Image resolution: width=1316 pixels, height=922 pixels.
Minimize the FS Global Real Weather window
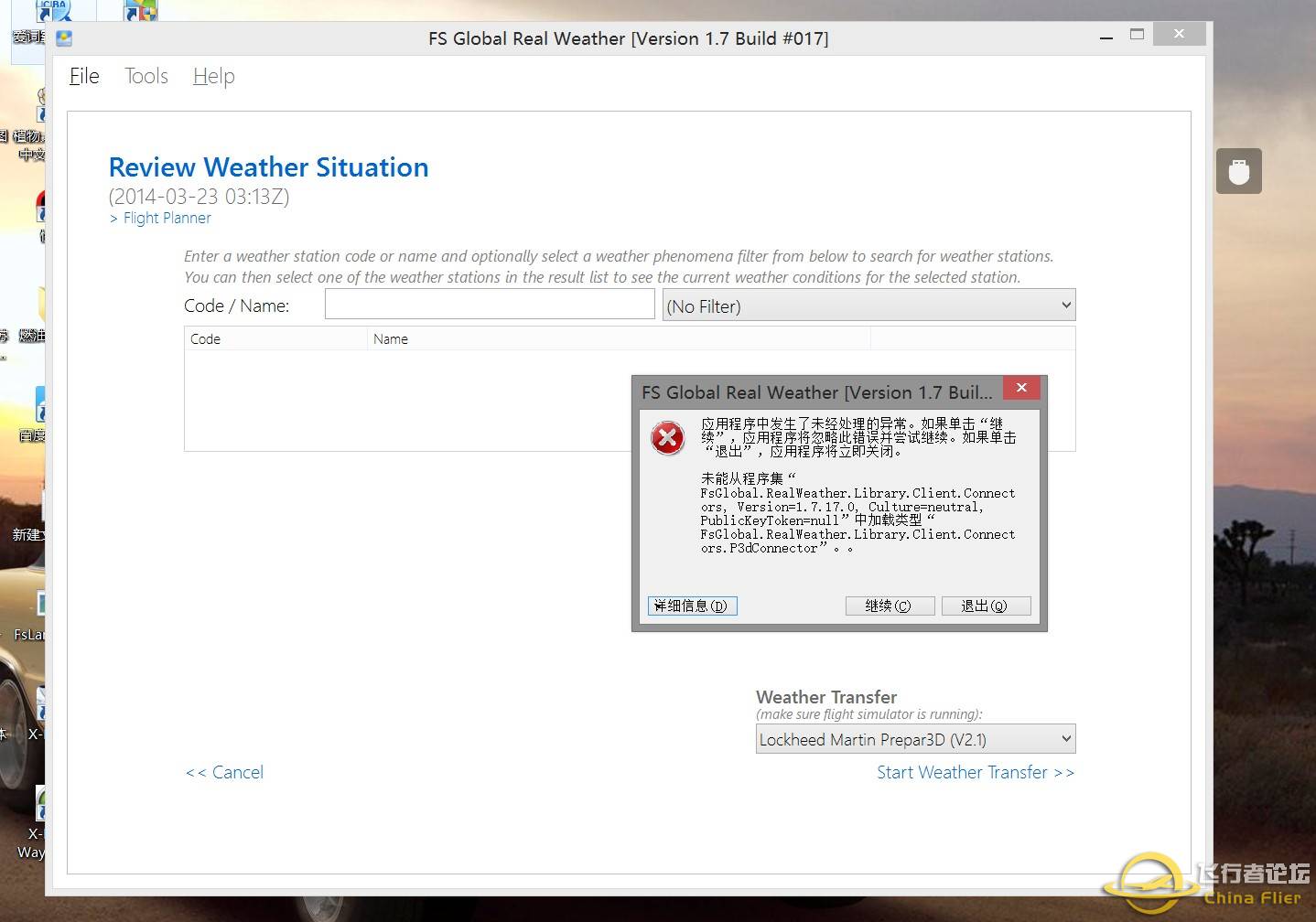(1106, 37)
